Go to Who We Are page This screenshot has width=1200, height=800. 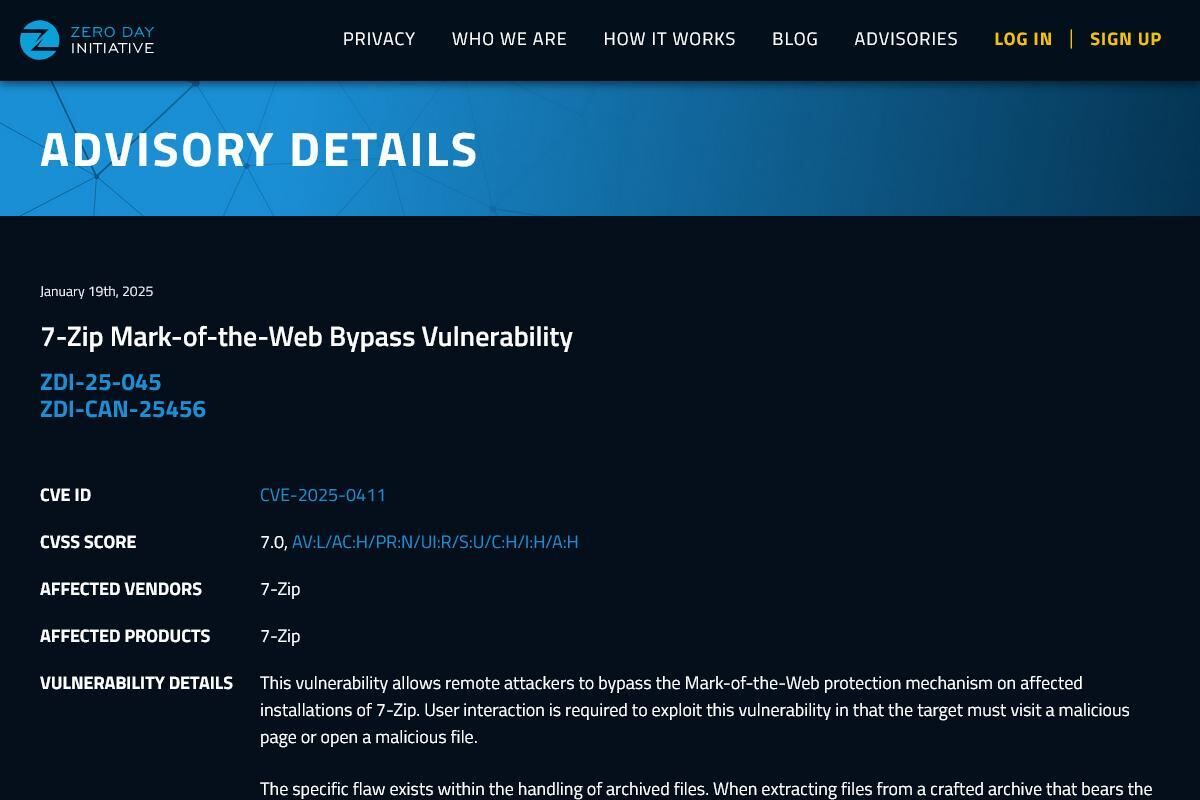point(509,39)
